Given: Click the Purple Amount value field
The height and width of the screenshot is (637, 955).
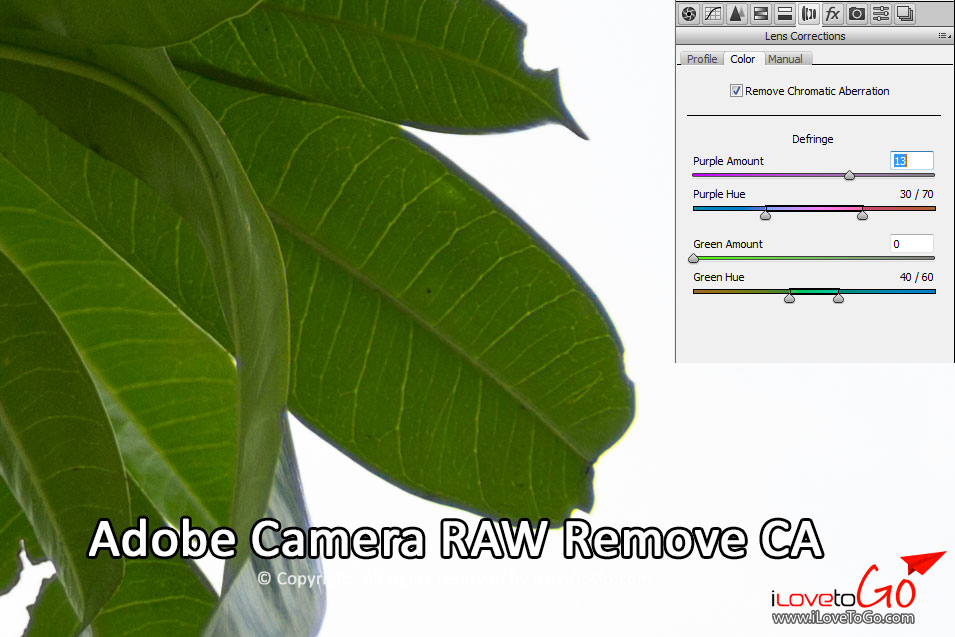Looking at the screenshot, I should 911,161.
